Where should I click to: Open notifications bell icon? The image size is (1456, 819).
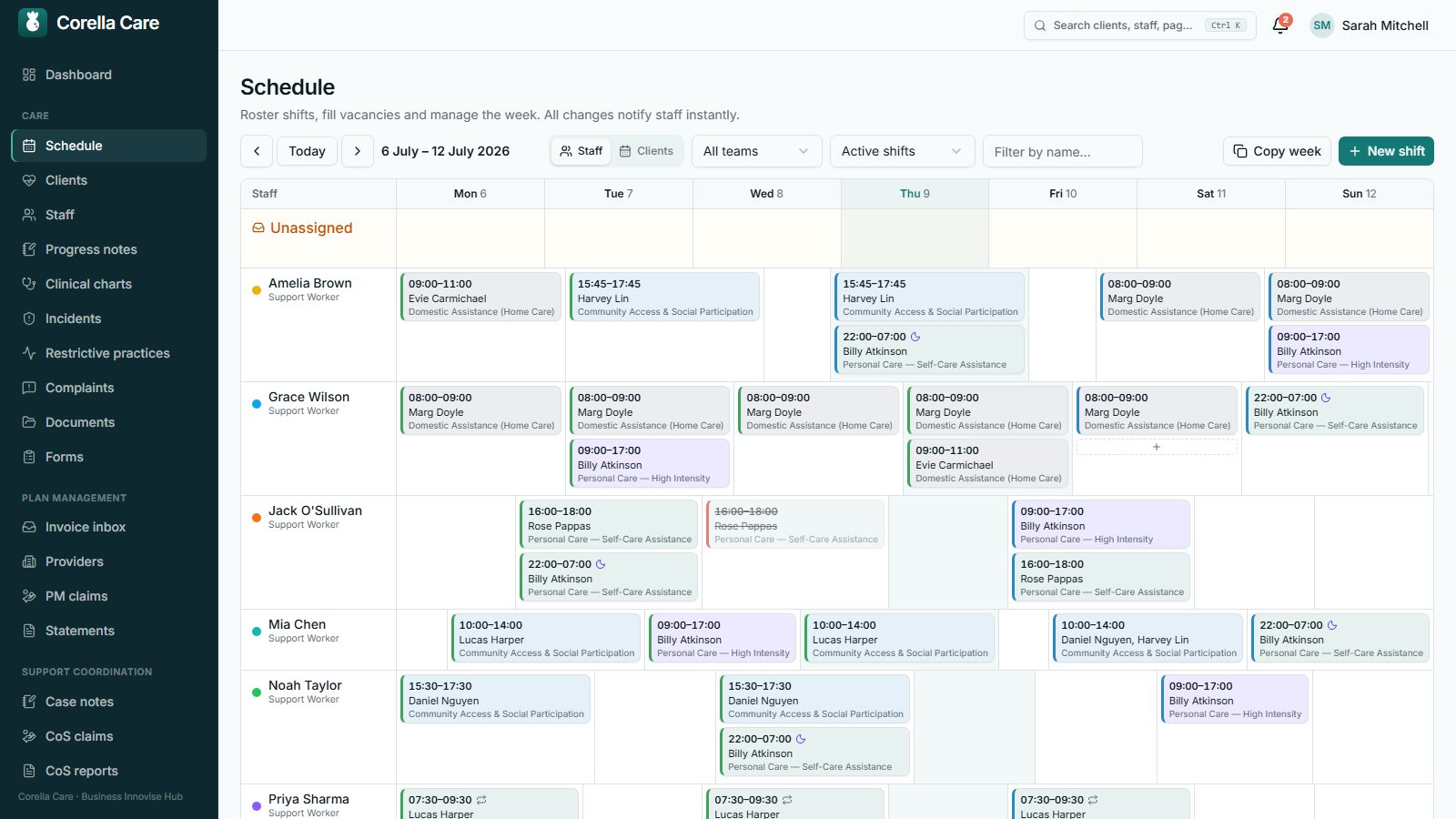point(1280,25)
